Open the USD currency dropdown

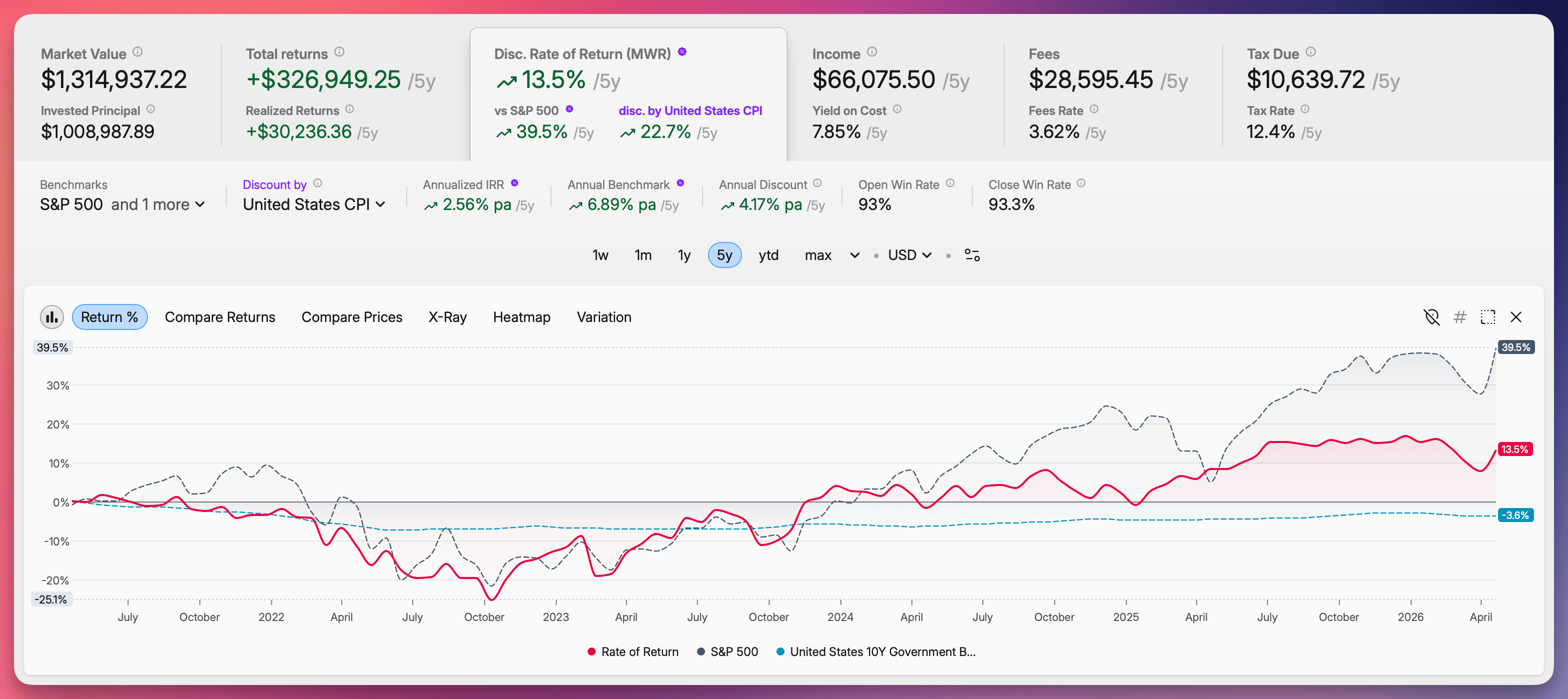pos(908,255)
